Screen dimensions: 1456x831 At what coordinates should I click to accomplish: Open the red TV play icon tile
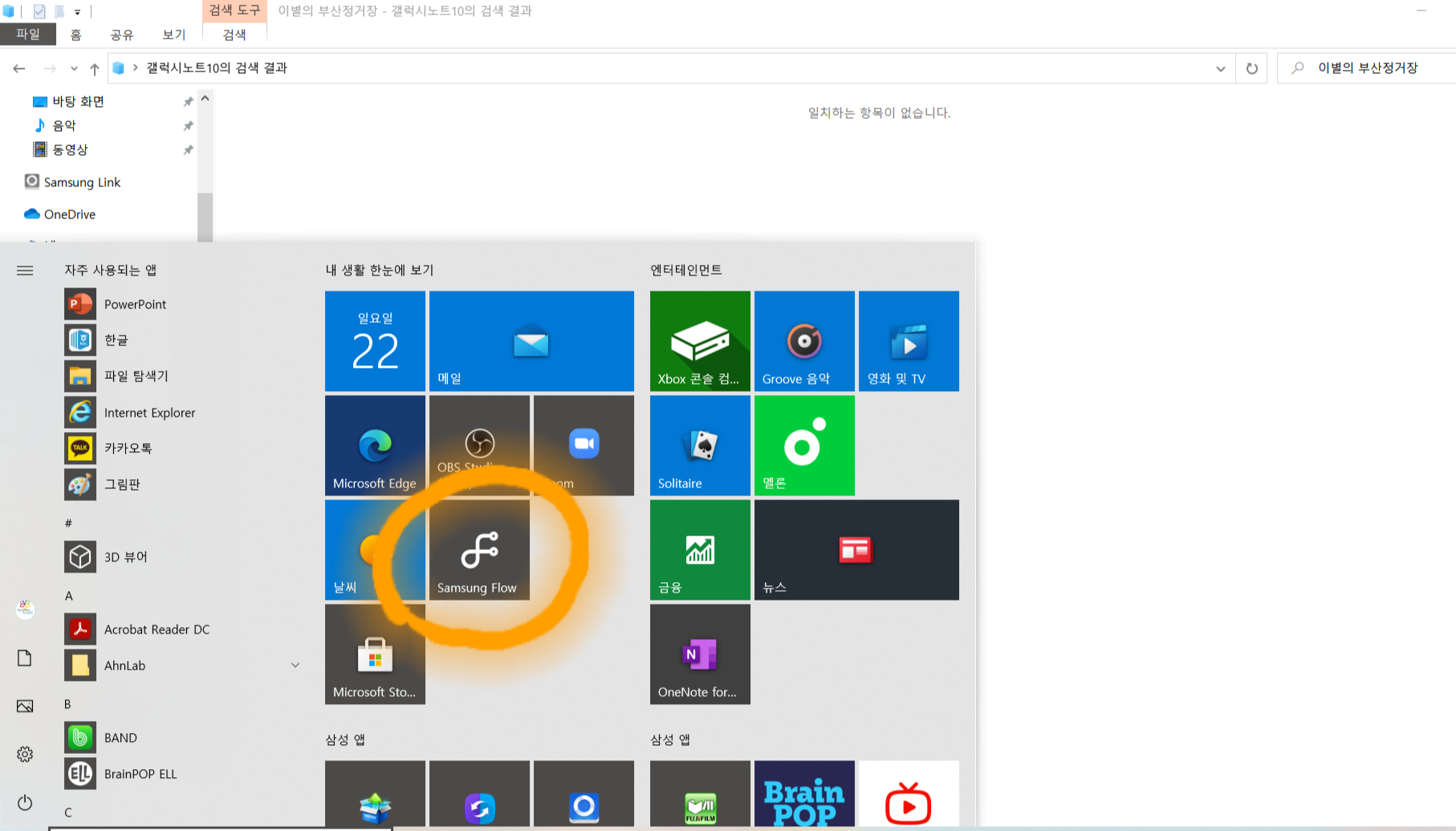(909, 795)
